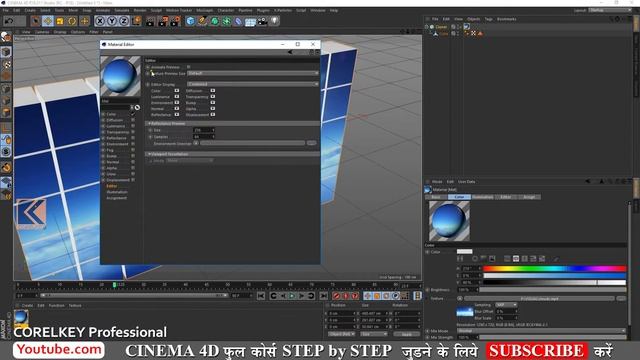The height and width of the screenshot is (360, 640).
Task: Open Object (Rel) coordinates dropdown
Action: [x=341, y=334]
